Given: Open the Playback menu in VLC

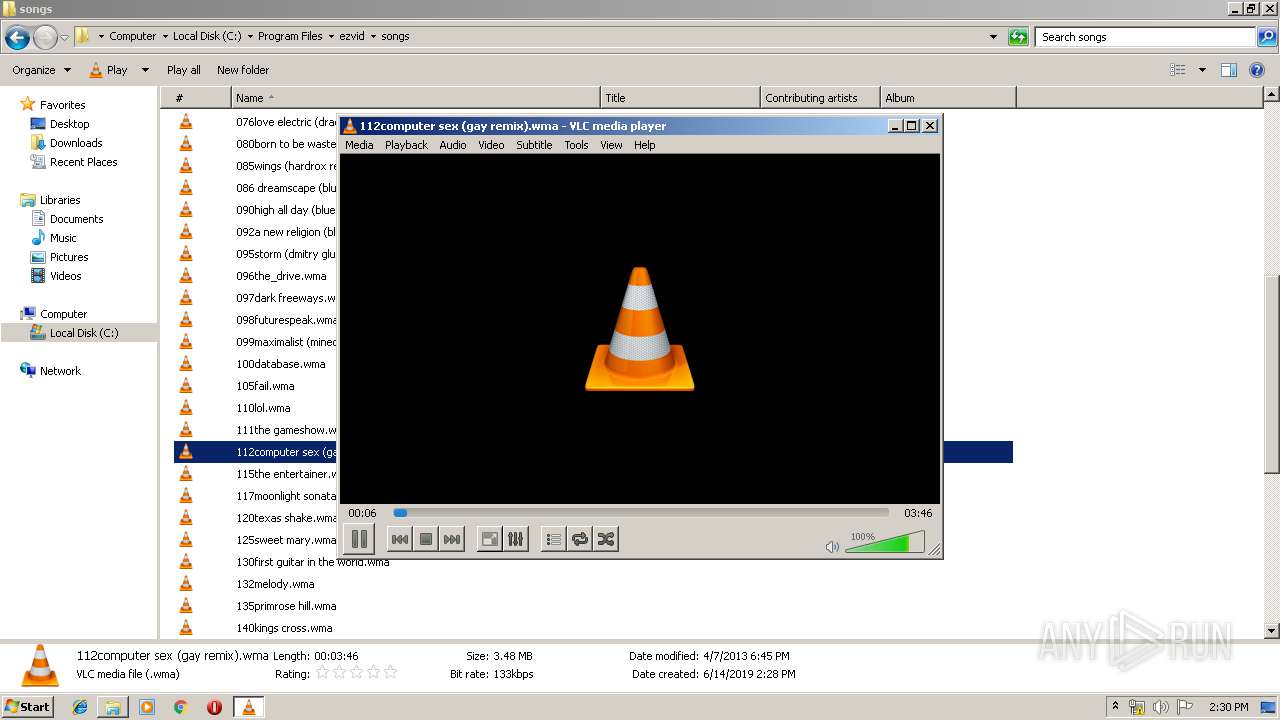Looking at the screenshot, I should click(406, 145).
